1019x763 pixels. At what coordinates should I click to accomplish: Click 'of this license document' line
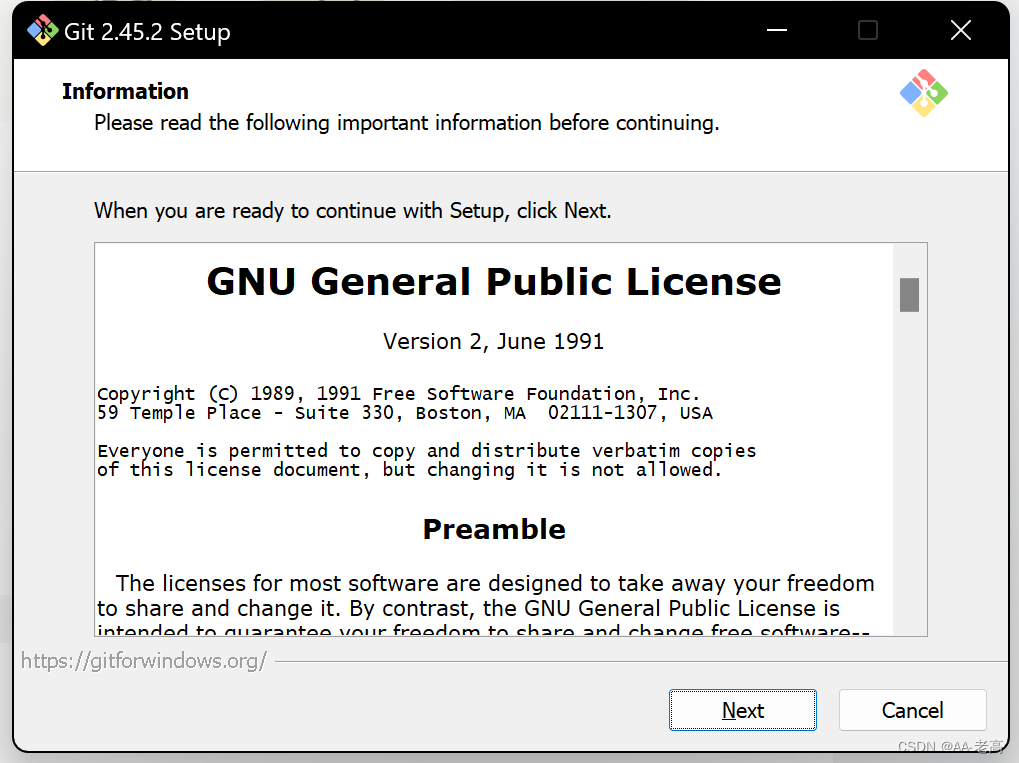409,470
